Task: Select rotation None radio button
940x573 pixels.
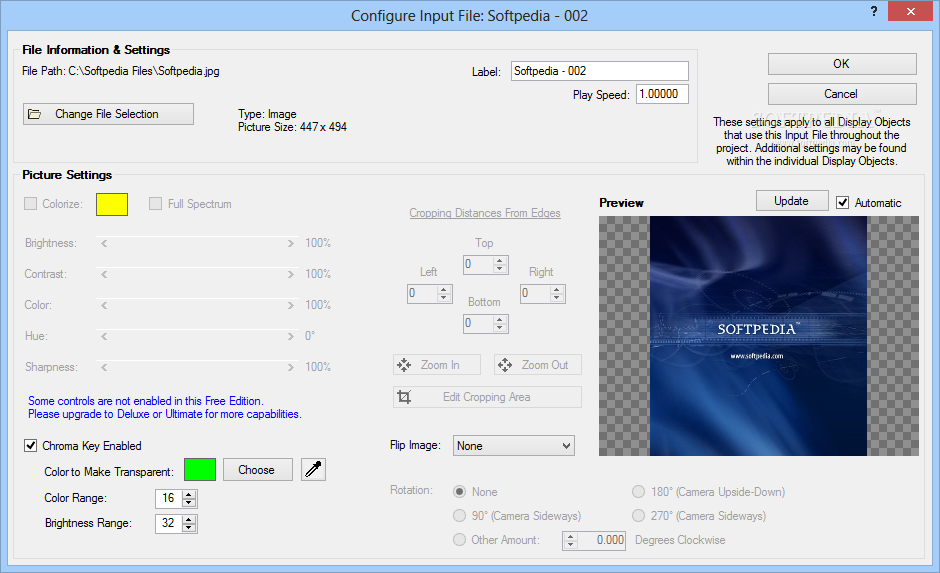Action: click(x=460, y=491)
